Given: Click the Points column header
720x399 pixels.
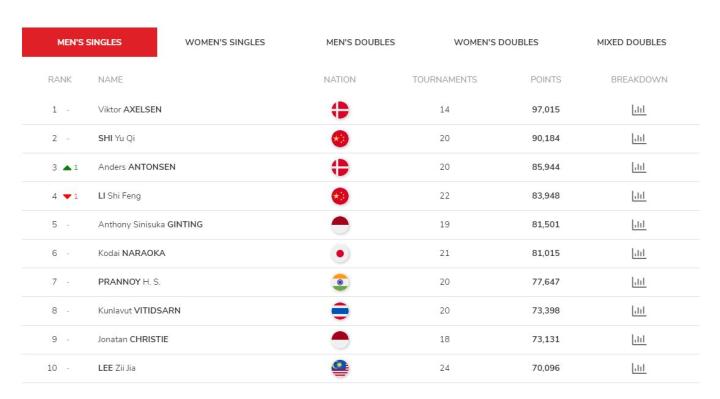Looking at the screenshot, I should coord(546,79).
